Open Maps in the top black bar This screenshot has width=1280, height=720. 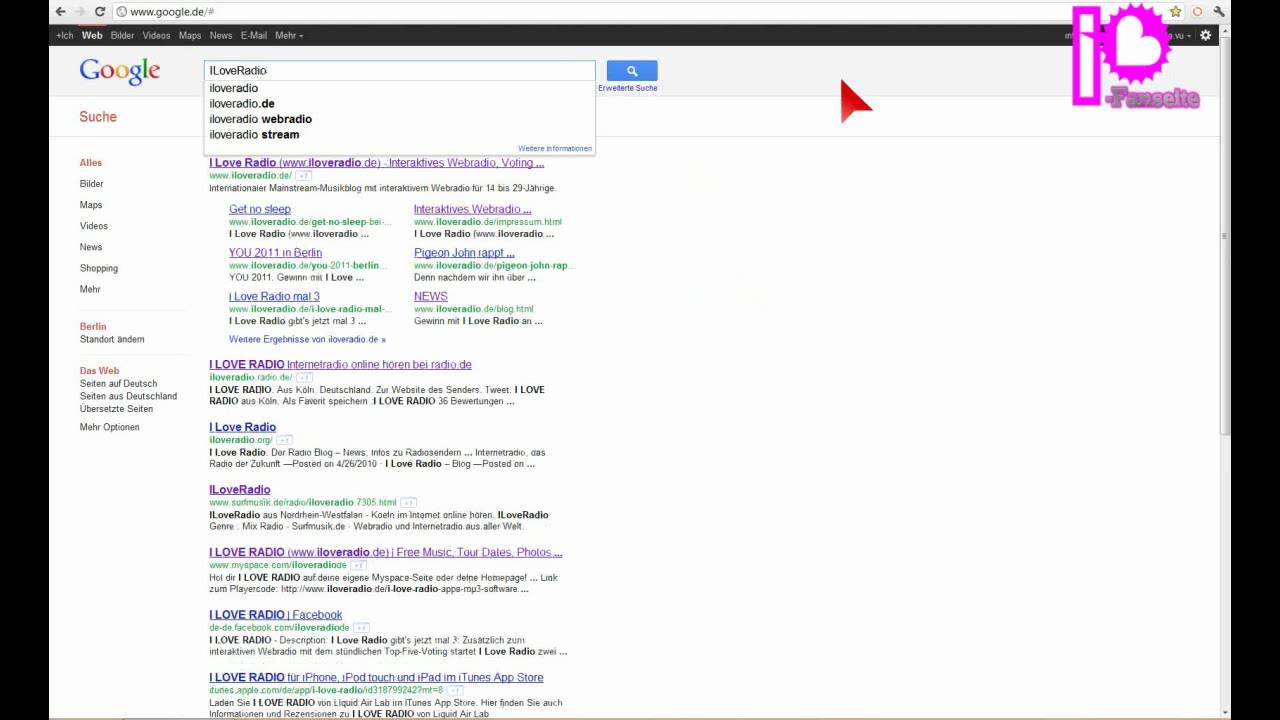pyautogui.click(x=190, y=35)
